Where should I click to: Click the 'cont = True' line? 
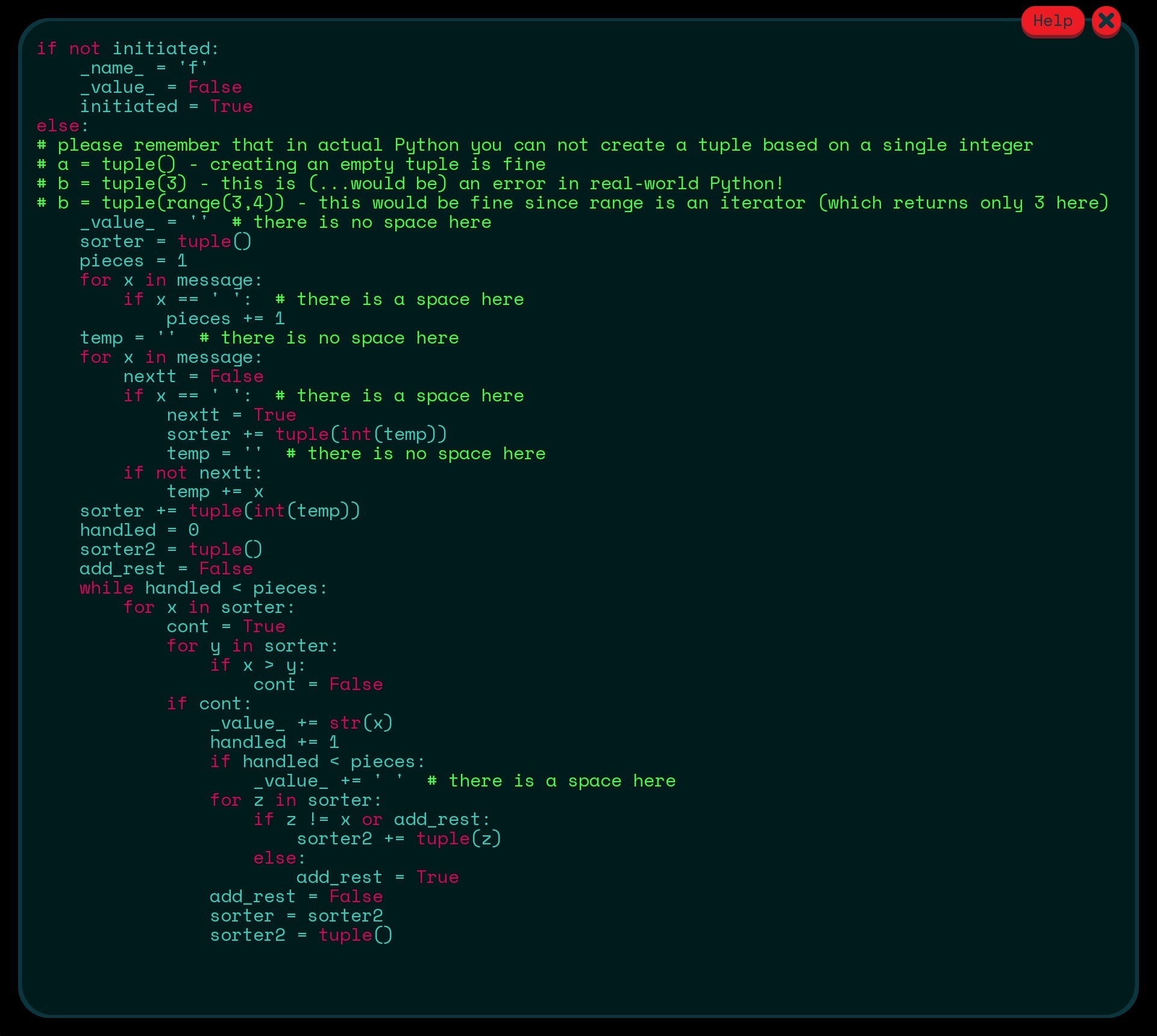pyautogui.click(x=225, y=627)
